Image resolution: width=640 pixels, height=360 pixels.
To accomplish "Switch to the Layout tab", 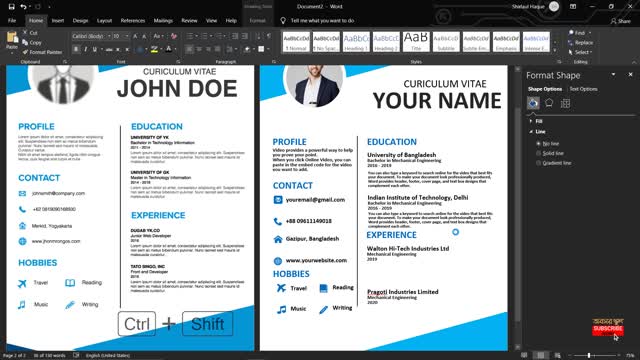I will [x=104, y=20].
